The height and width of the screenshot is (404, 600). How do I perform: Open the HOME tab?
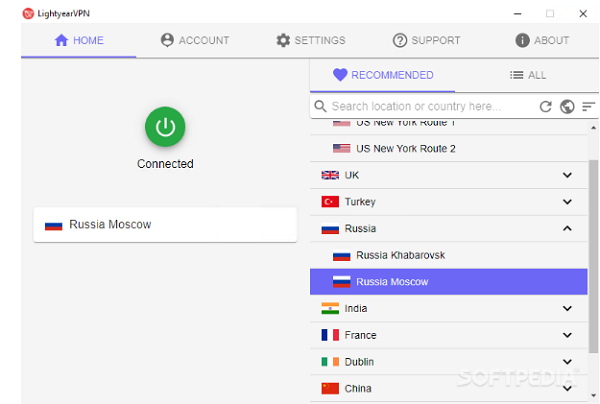pyautogui.click(x=78, y=40)
